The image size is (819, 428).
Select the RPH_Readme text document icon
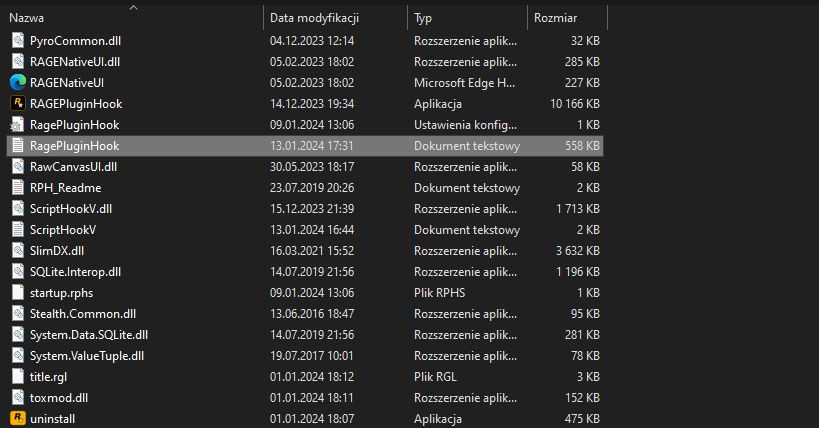pyautogui.click(x=18, y=187)
